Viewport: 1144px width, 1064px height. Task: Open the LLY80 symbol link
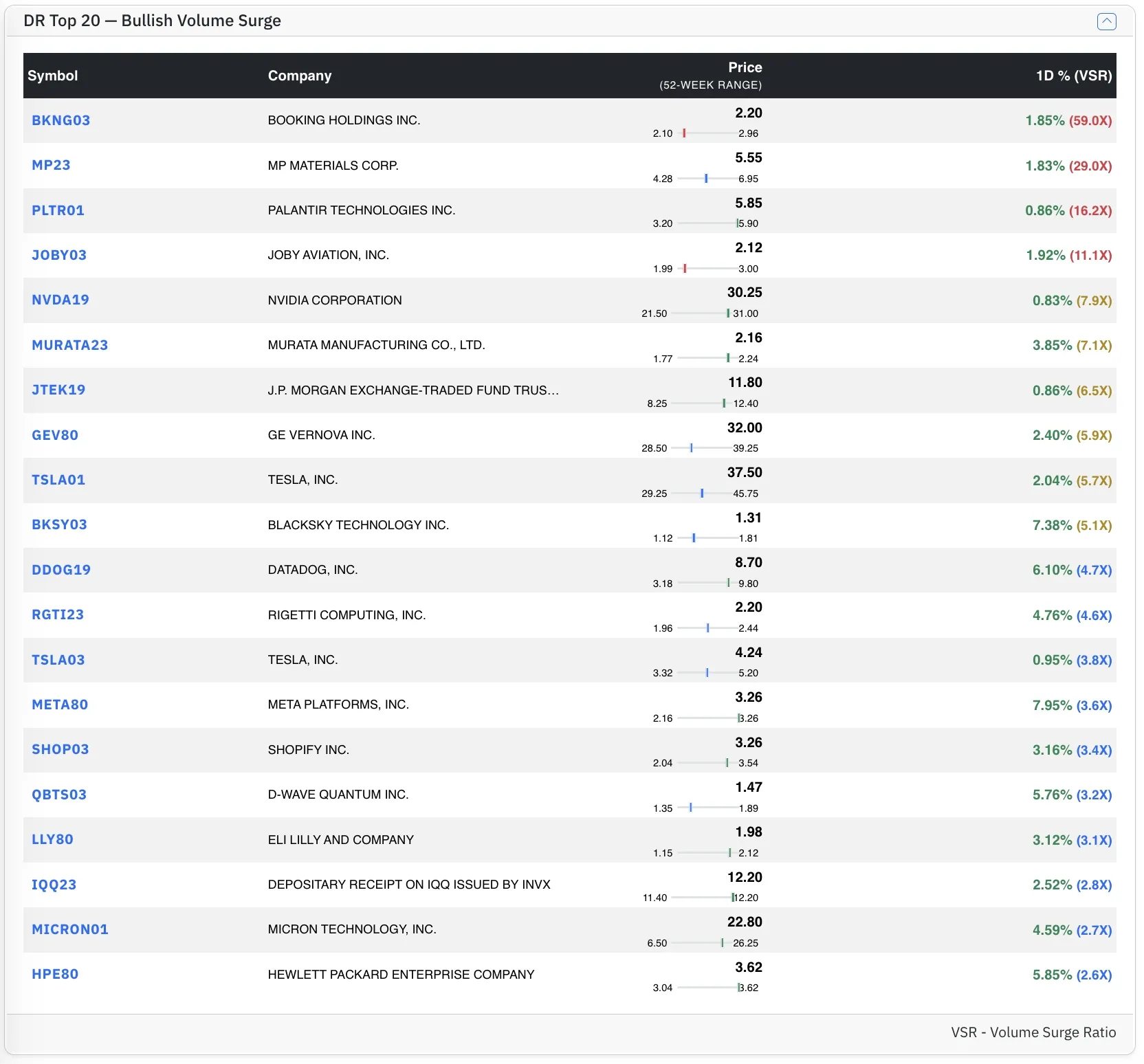52,839
